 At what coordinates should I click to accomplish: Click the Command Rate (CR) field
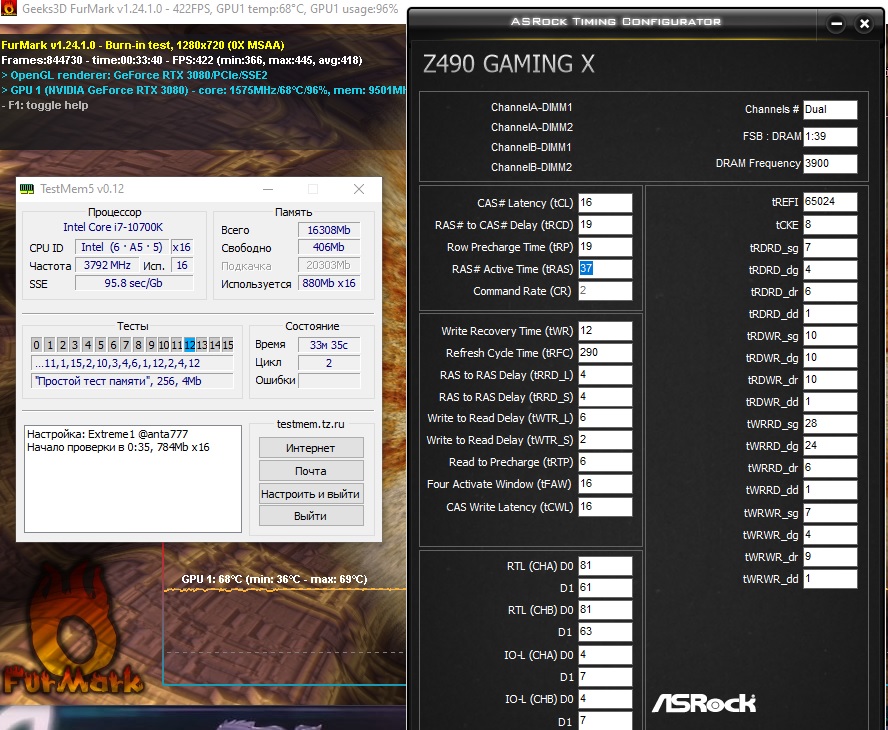(x=605, y=291)
